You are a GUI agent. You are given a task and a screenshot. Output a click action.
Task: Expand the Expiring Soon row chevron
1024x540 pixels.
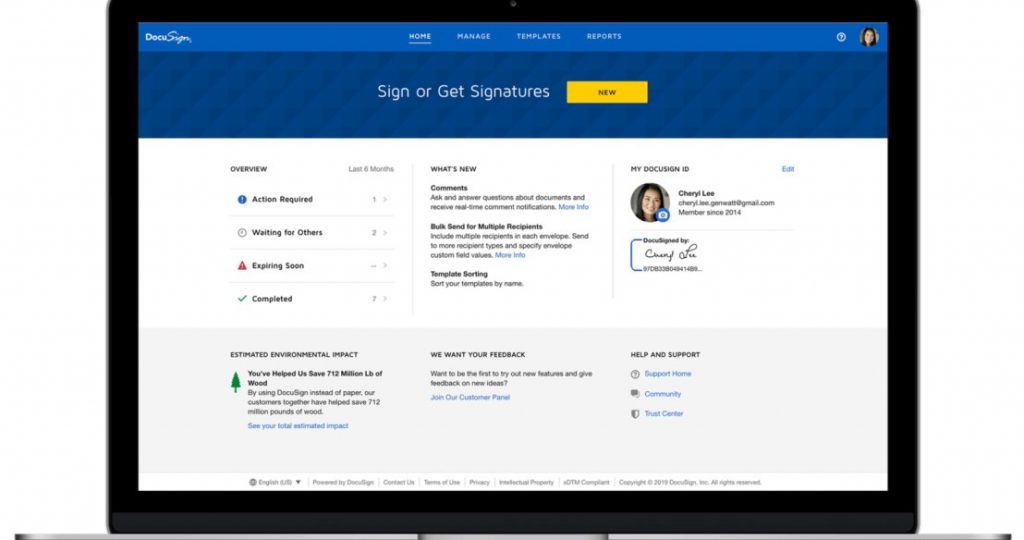(x=385, y=266)
